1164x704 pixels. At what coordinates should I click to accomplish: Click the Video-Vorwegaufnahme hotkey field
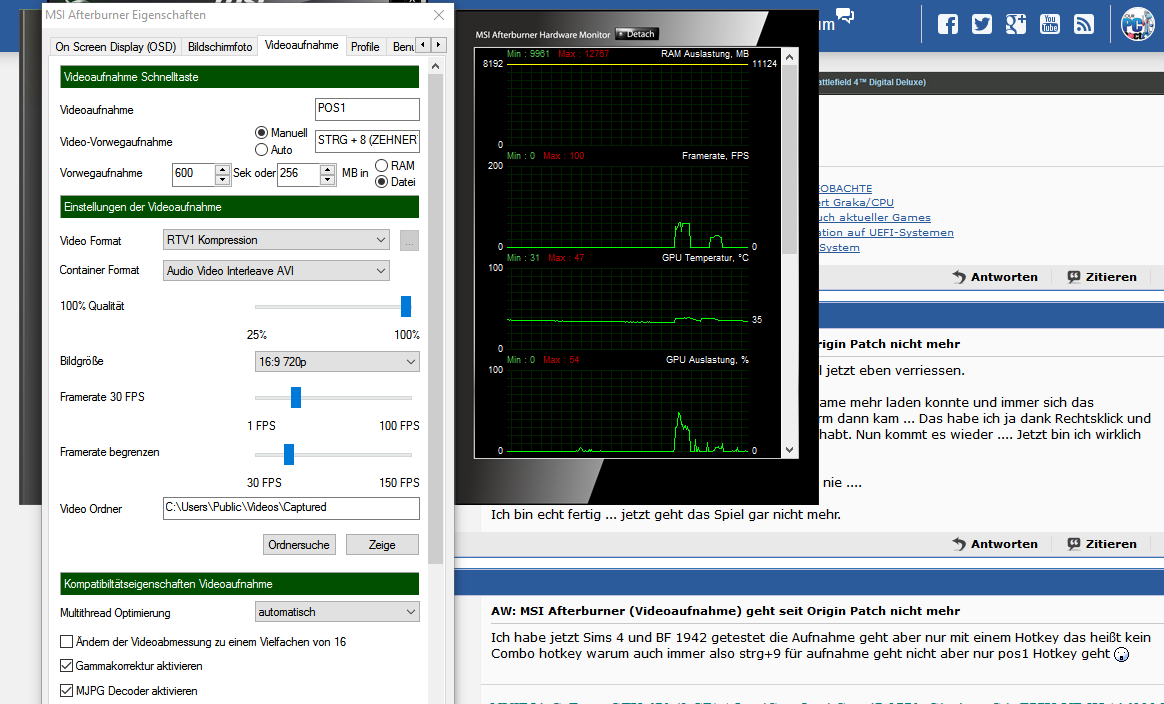point(367,141)
